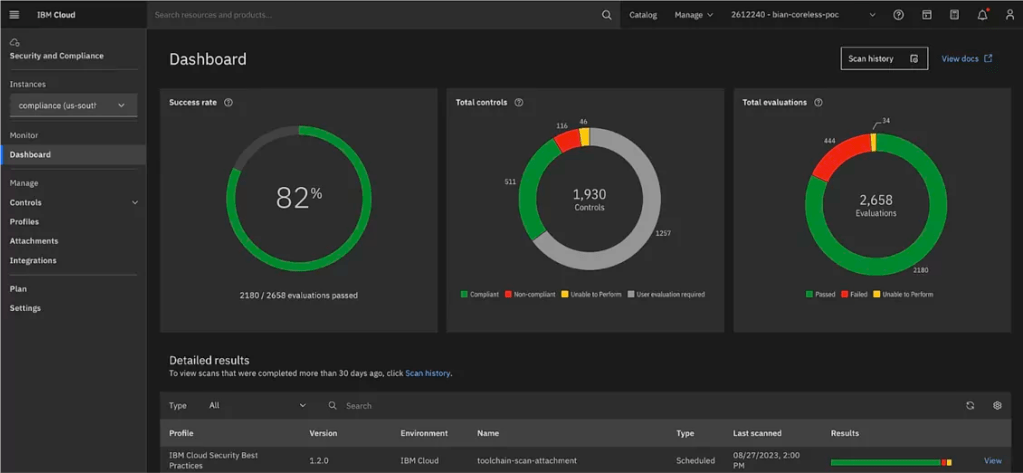Click the help question mark icon
Screen dimensions: 1023x473
898,15
